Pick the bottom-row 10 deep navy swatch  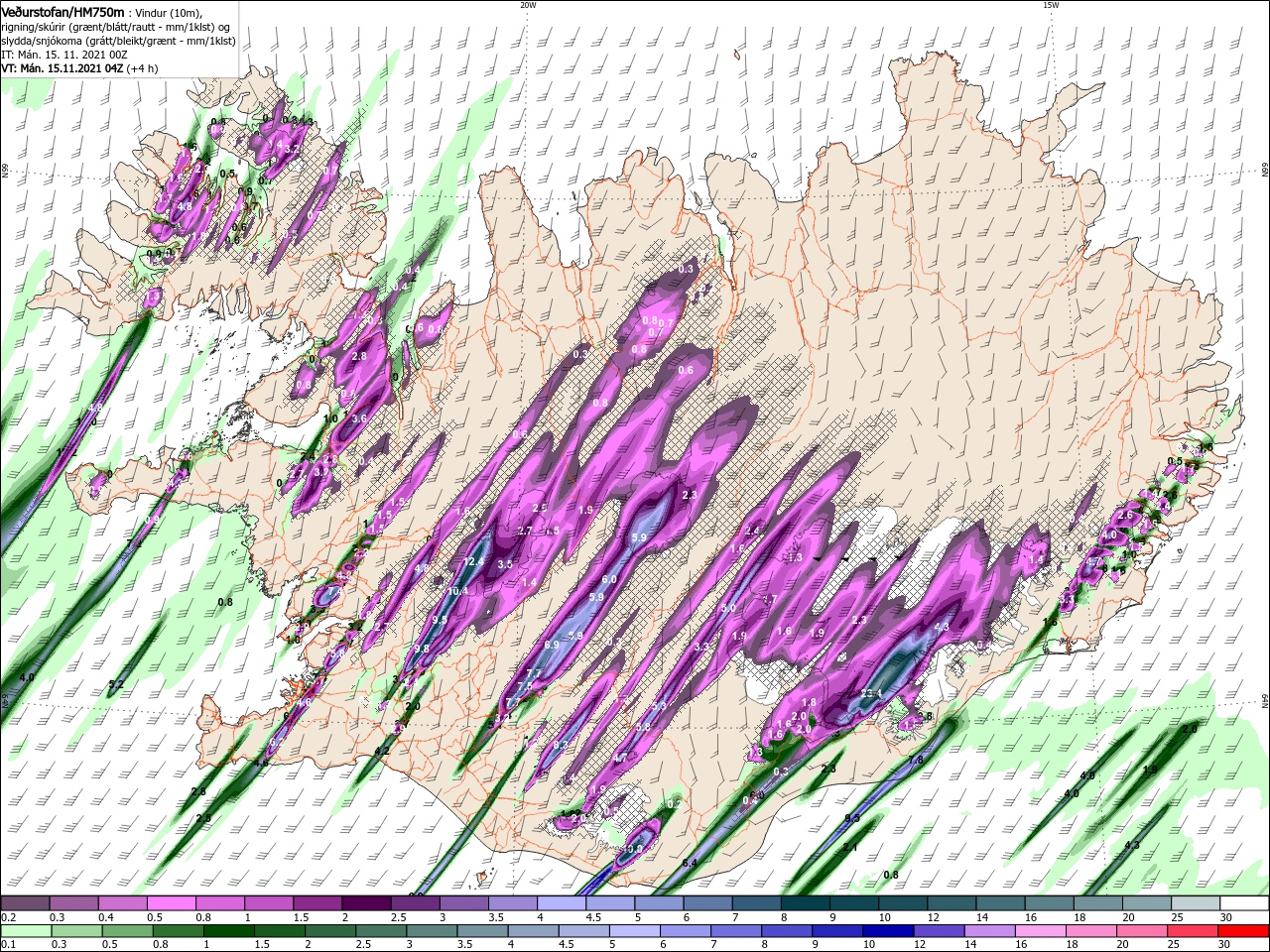pyautogui.click(x=889, y=931)
